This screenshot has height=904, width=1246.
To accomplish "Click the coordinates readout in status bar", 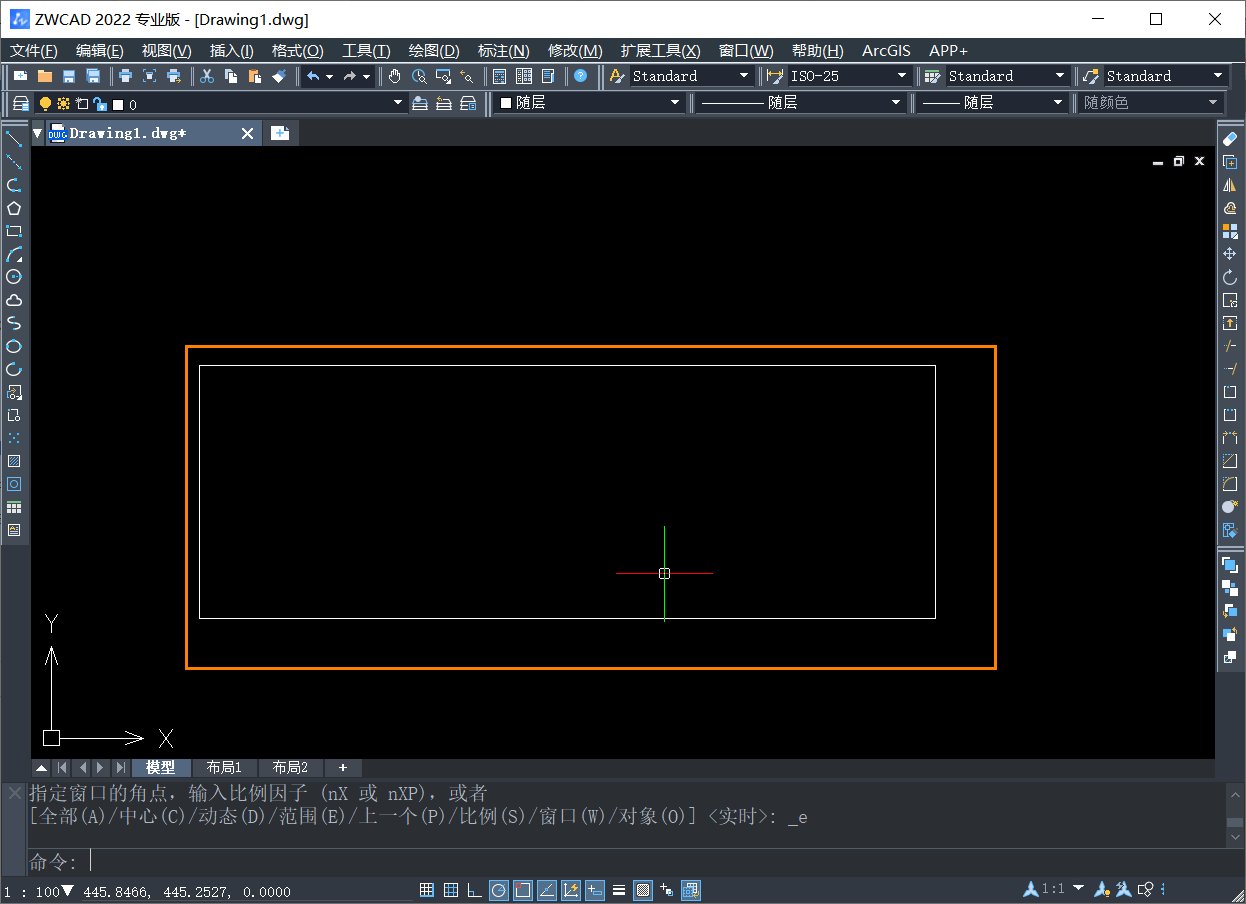I will (x=187, y=891).
